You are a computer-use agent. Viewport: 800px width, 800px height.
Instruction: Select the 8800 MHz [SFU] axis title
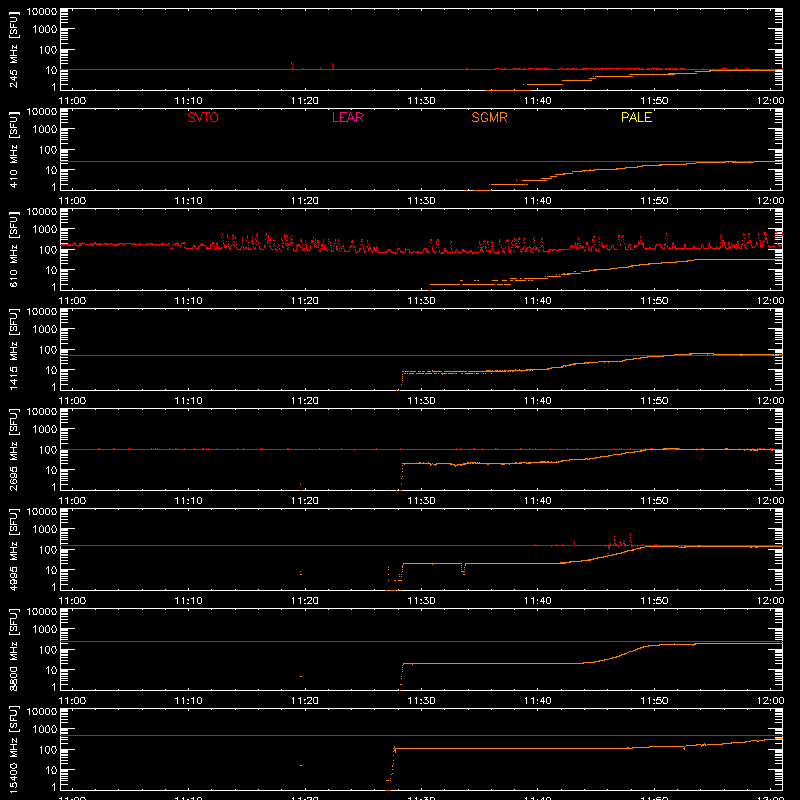14,649
